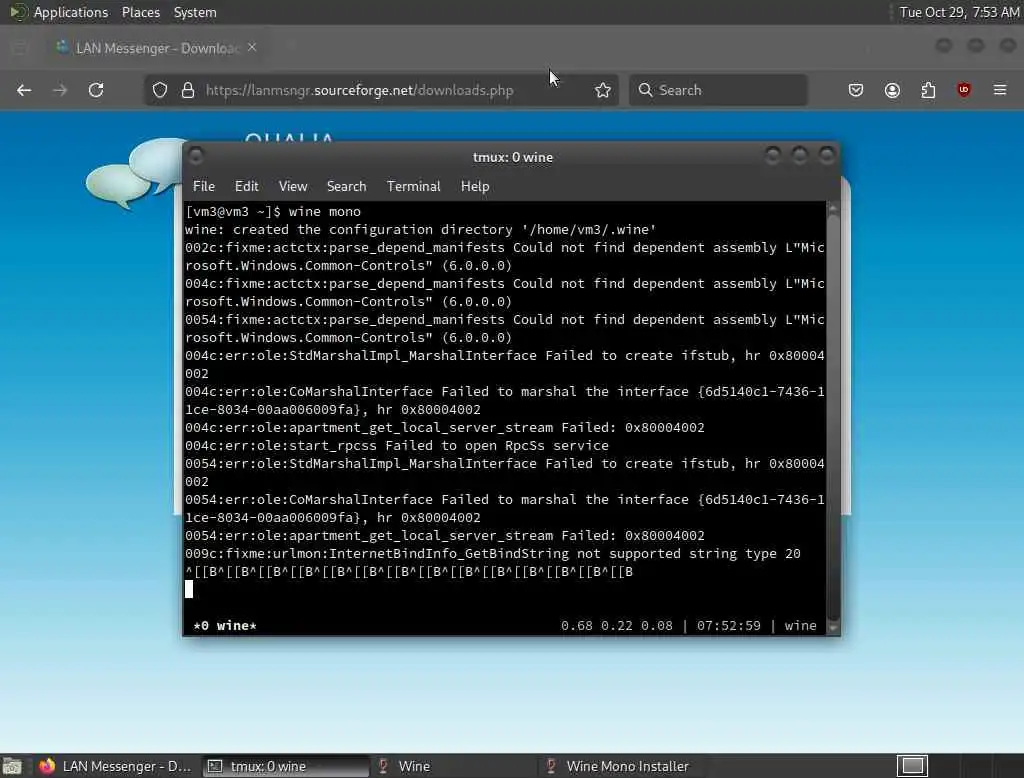Click the padlock site security icon
The width and height of the screenshot is (1024, 778).
coord(188,90)
